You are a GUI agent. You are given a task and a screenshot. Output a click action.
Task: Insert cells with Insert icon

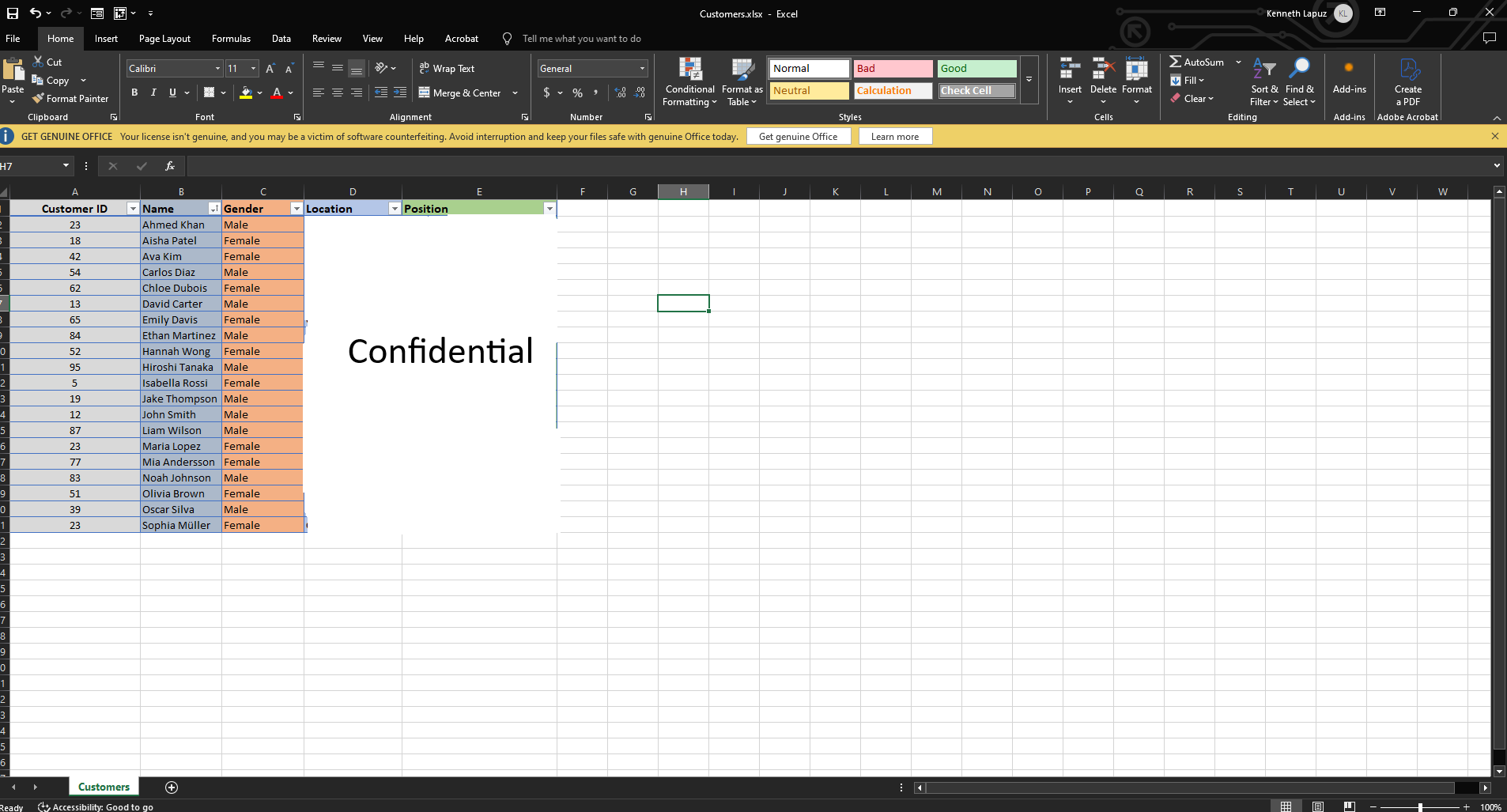(x=1070, y=70)
